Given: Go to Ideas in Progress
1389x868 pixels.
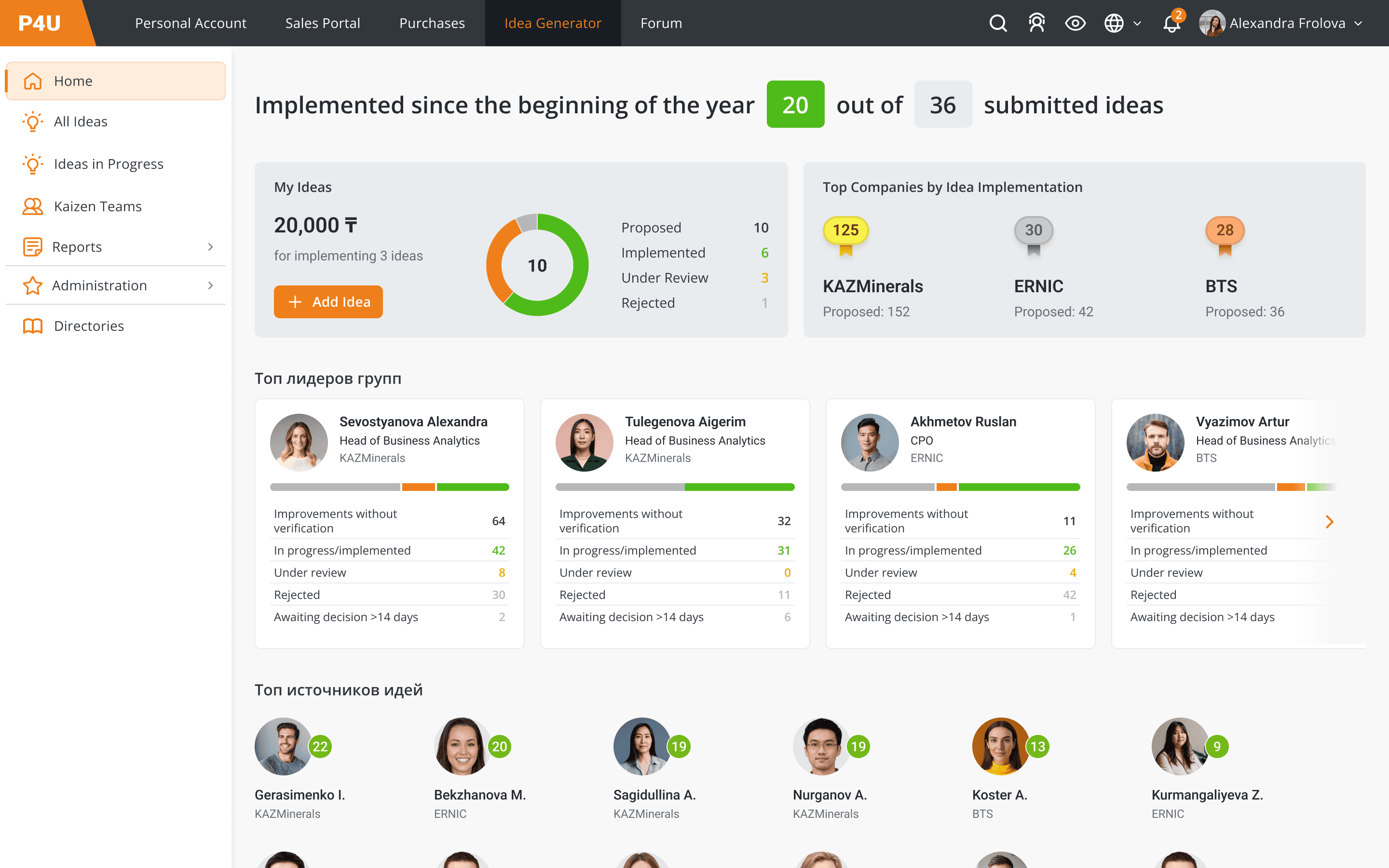Looking at the screenshot, I should tap(109, 164).
